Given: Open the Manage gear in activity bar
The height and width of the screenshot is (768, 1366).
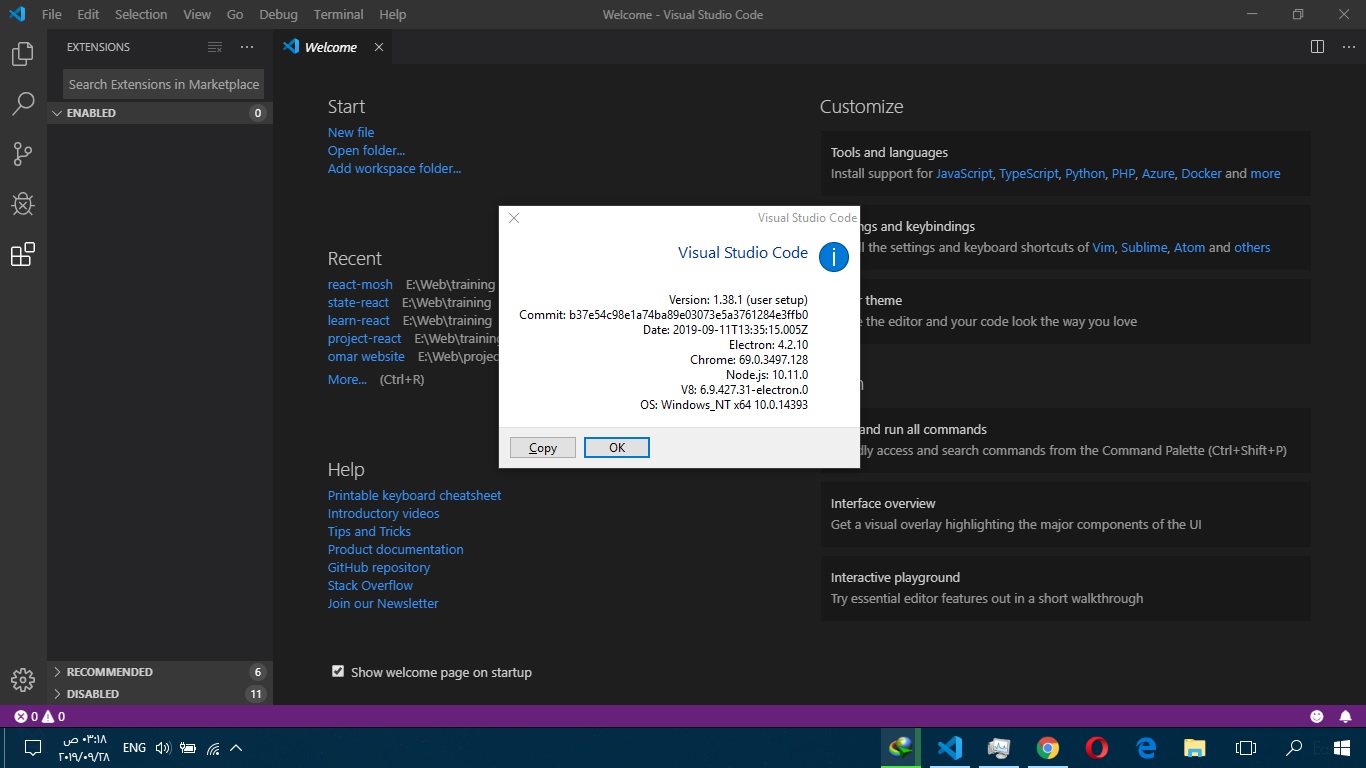Looking at the screenshot, I should click(x=23, y=680).
